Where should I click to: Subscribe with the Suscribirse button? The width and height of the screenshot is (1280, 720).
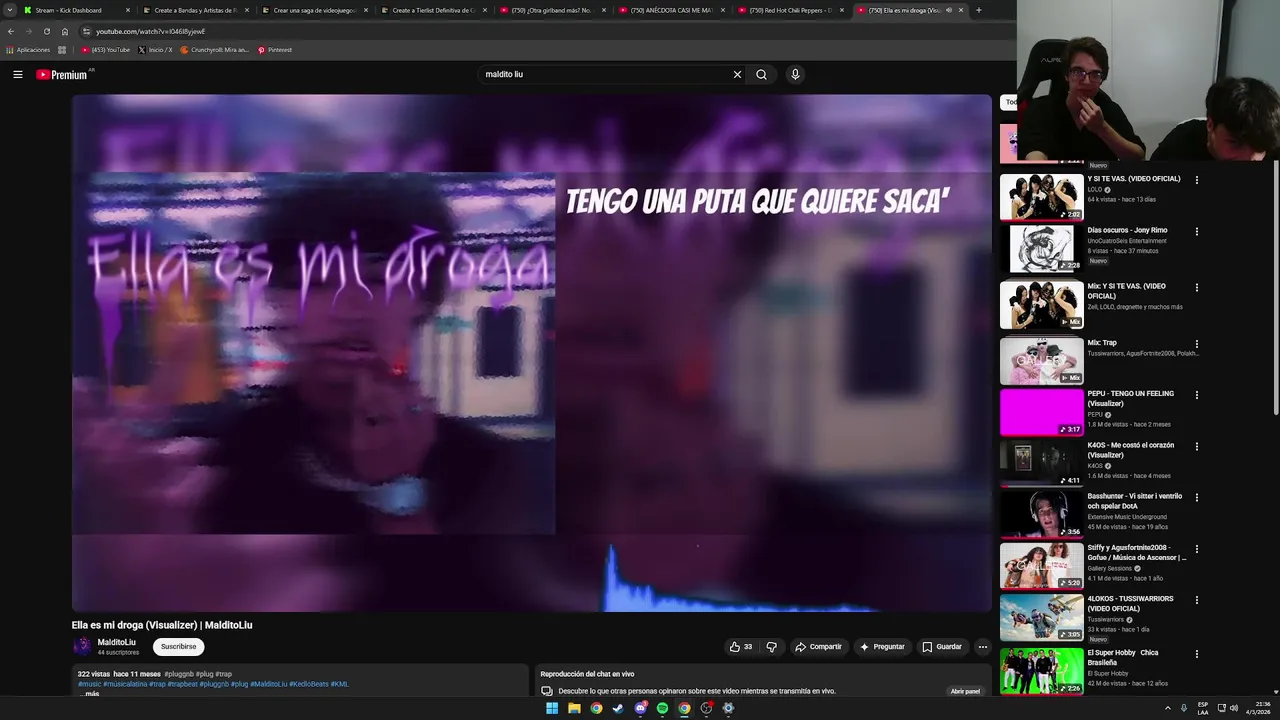tap(179, 647)
